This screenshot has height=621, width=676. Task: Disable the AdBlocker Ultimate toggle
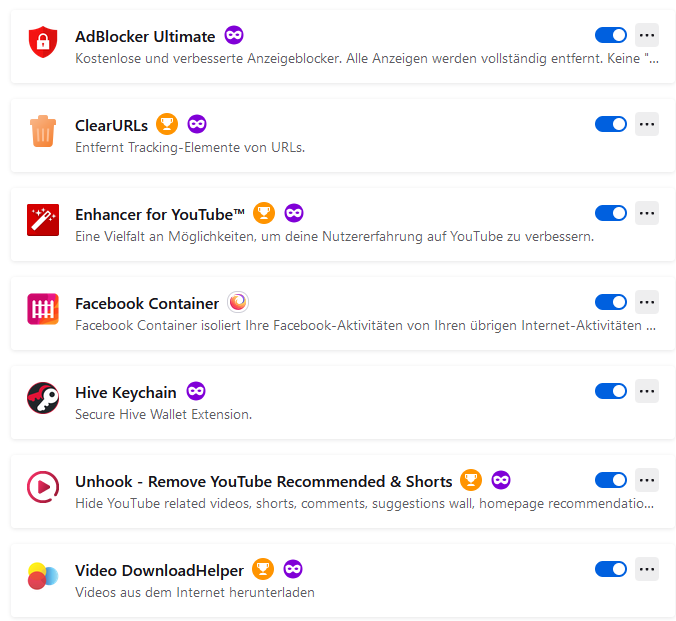tap(610, 35)
